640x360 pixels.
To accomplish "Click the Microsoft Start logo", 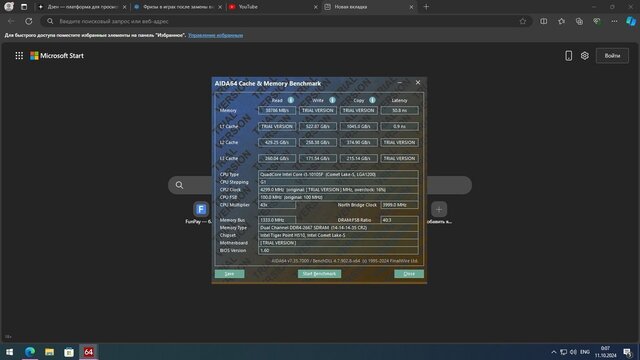I will [57, 56].
